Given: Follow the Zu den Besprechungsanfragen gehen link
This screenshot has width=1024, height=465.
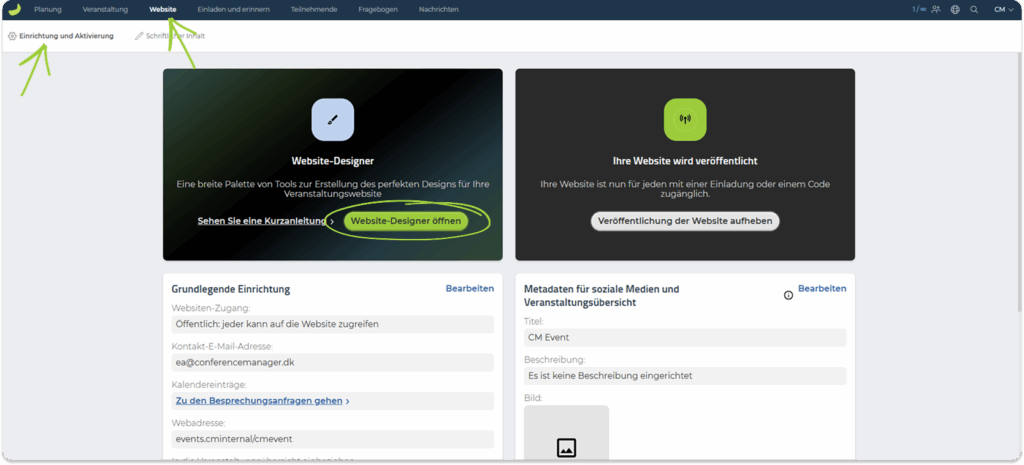Looking at the screenshot, I should tap(262, 401).
